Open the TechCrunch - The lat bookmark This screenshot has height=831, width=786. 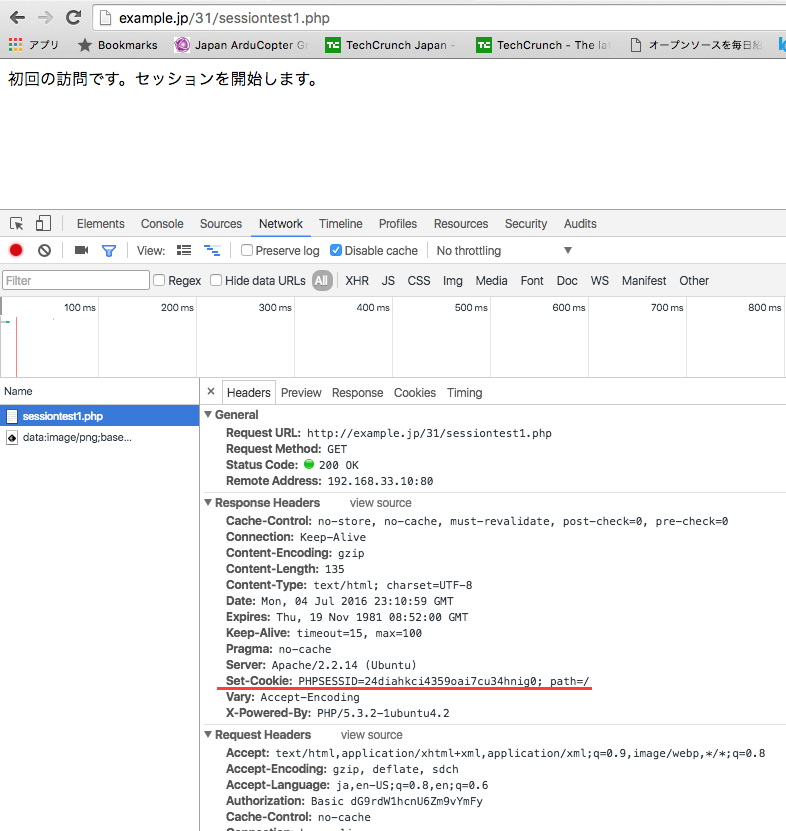coord(544,45)
